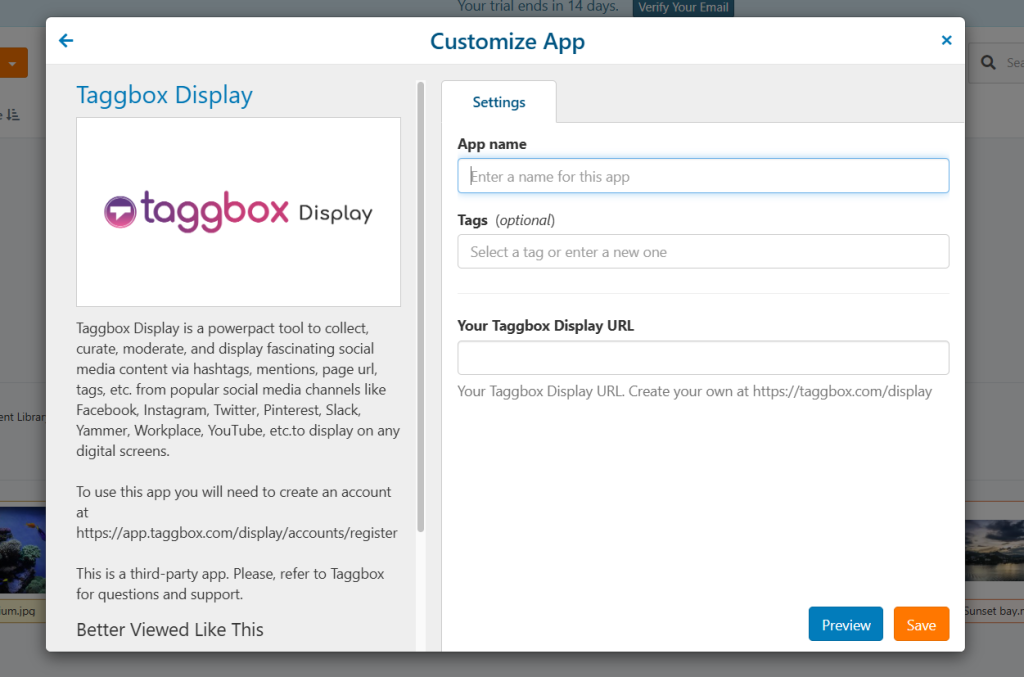Go back using the left arrow icon

(x=66, y=40)
